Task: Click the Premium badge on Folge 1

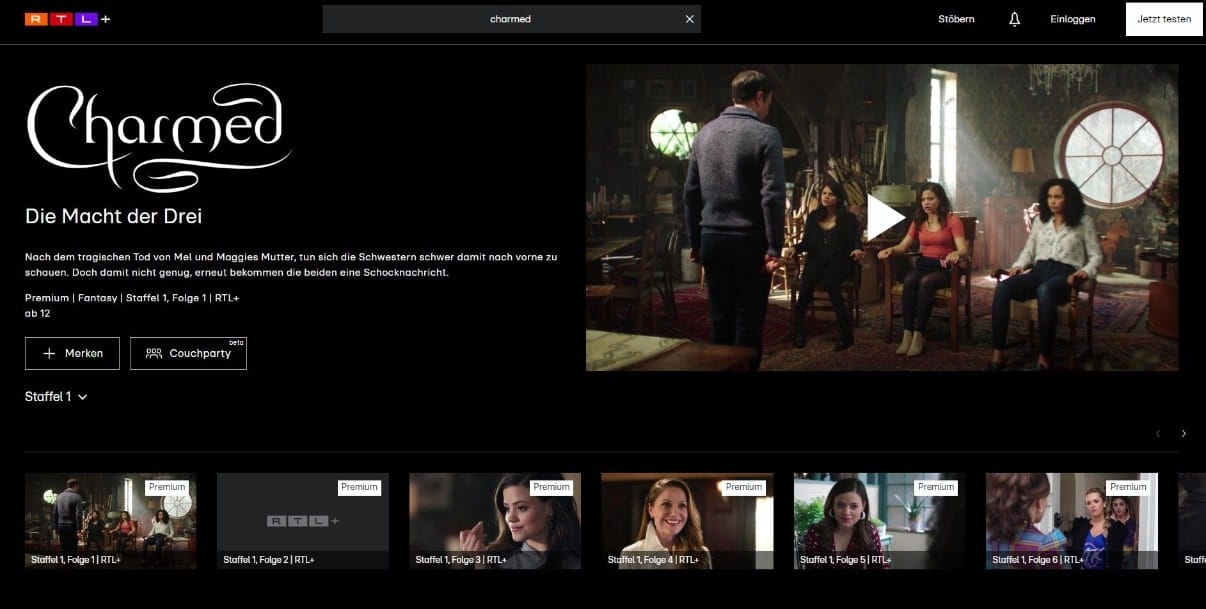Action: pyautogui.click(x=167, y=487)
